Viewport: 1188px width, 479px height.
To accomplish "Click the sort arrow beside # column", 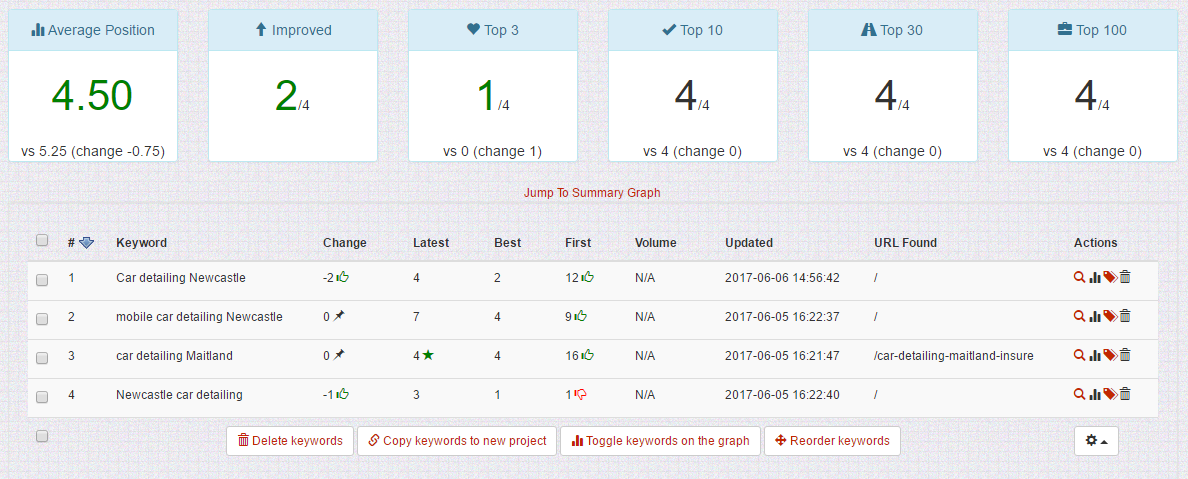I will pyautogui.click(x=86, y=243).
